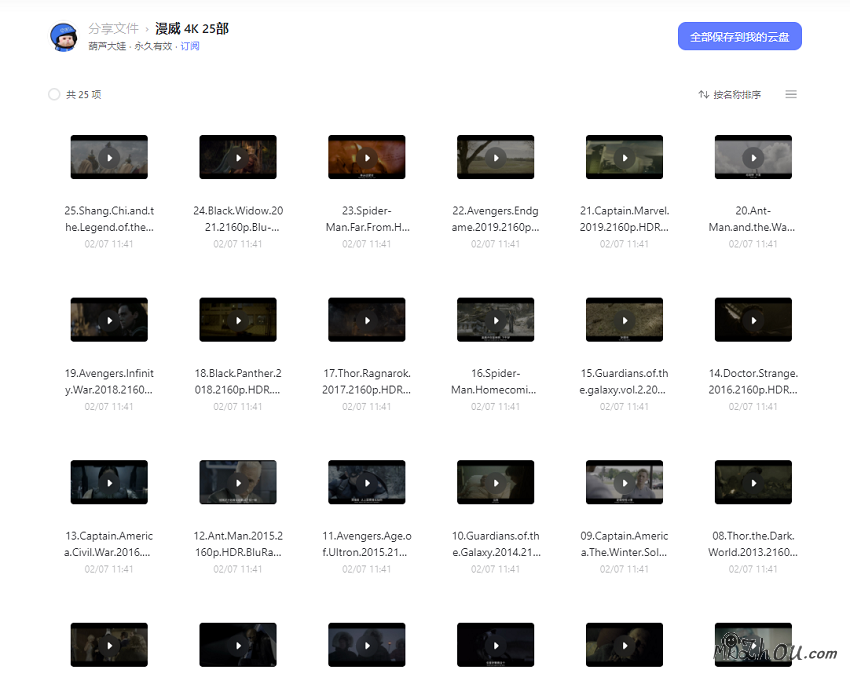
Task: Select the 20.Ant-Man.and.the.Wa... file name
Action: (753, 219)
